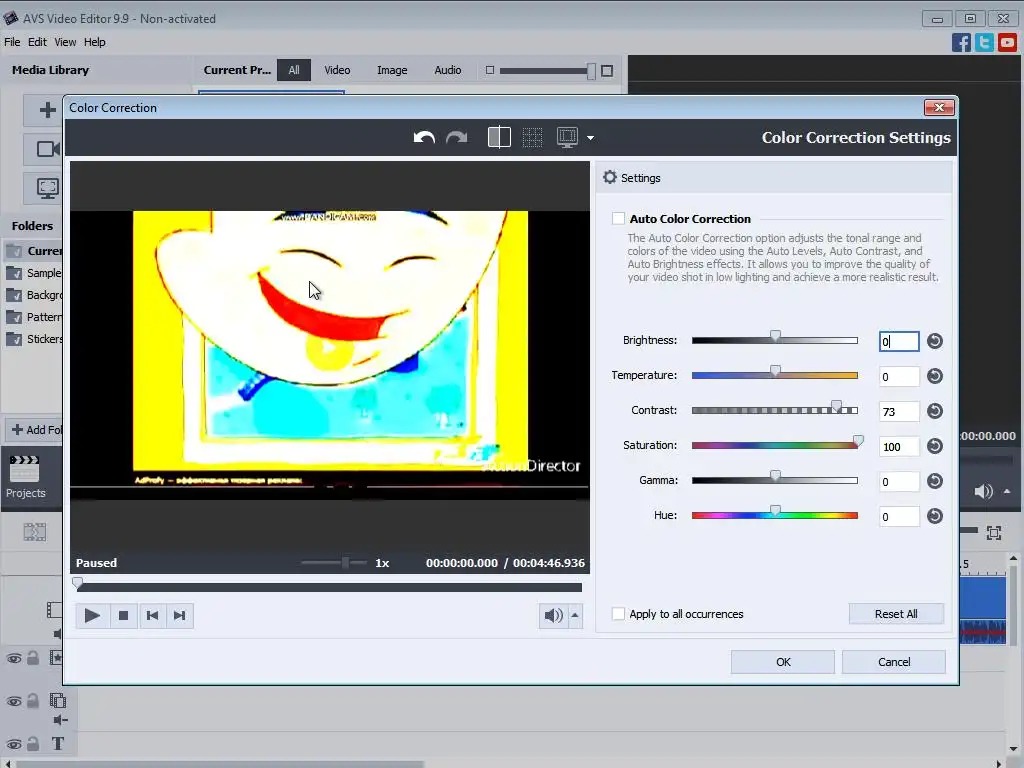
Task: Switch to the Video filter tab
Action: (x=337, y=70)
